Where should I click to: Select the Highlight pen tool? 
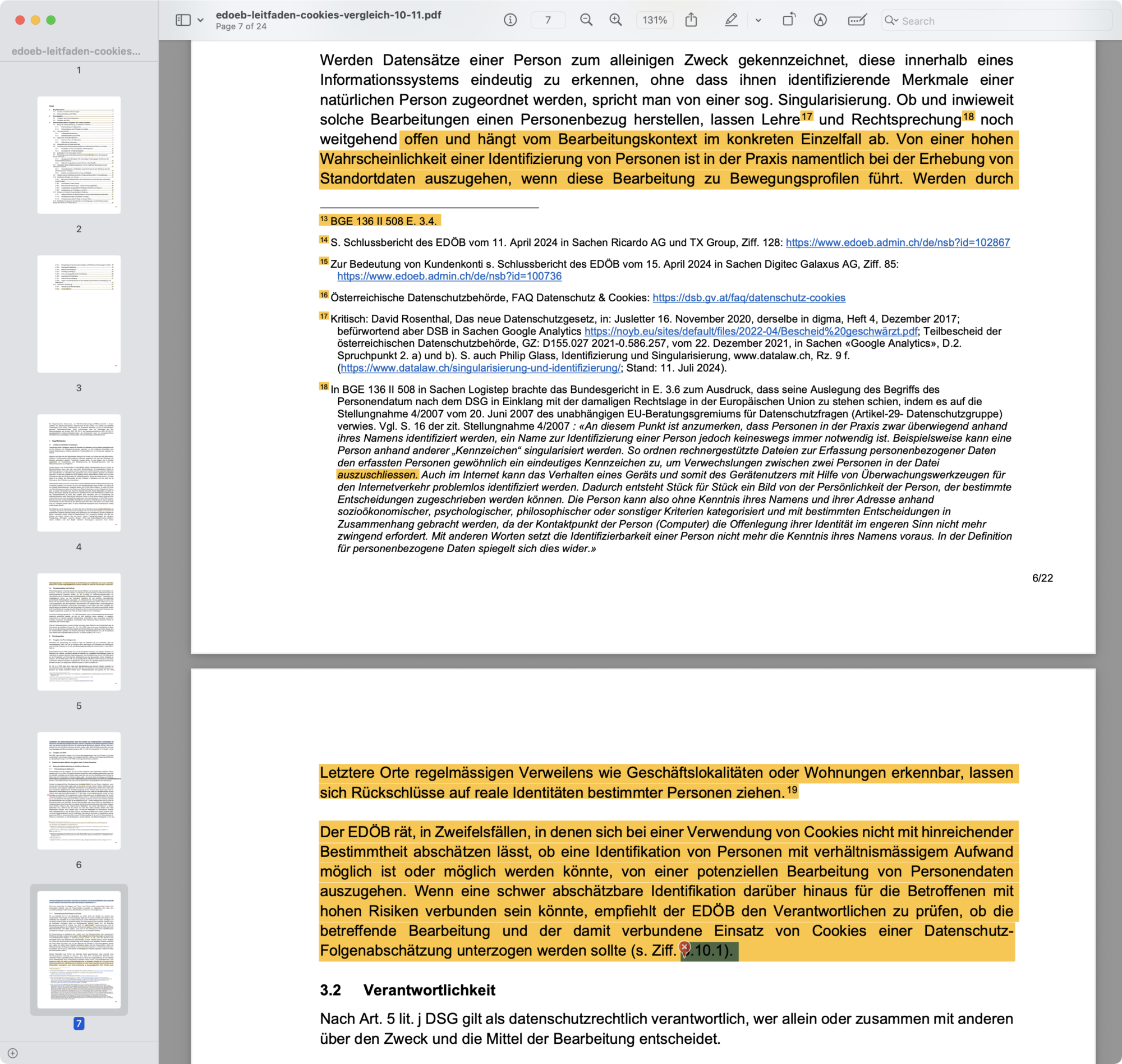[731, 20]
